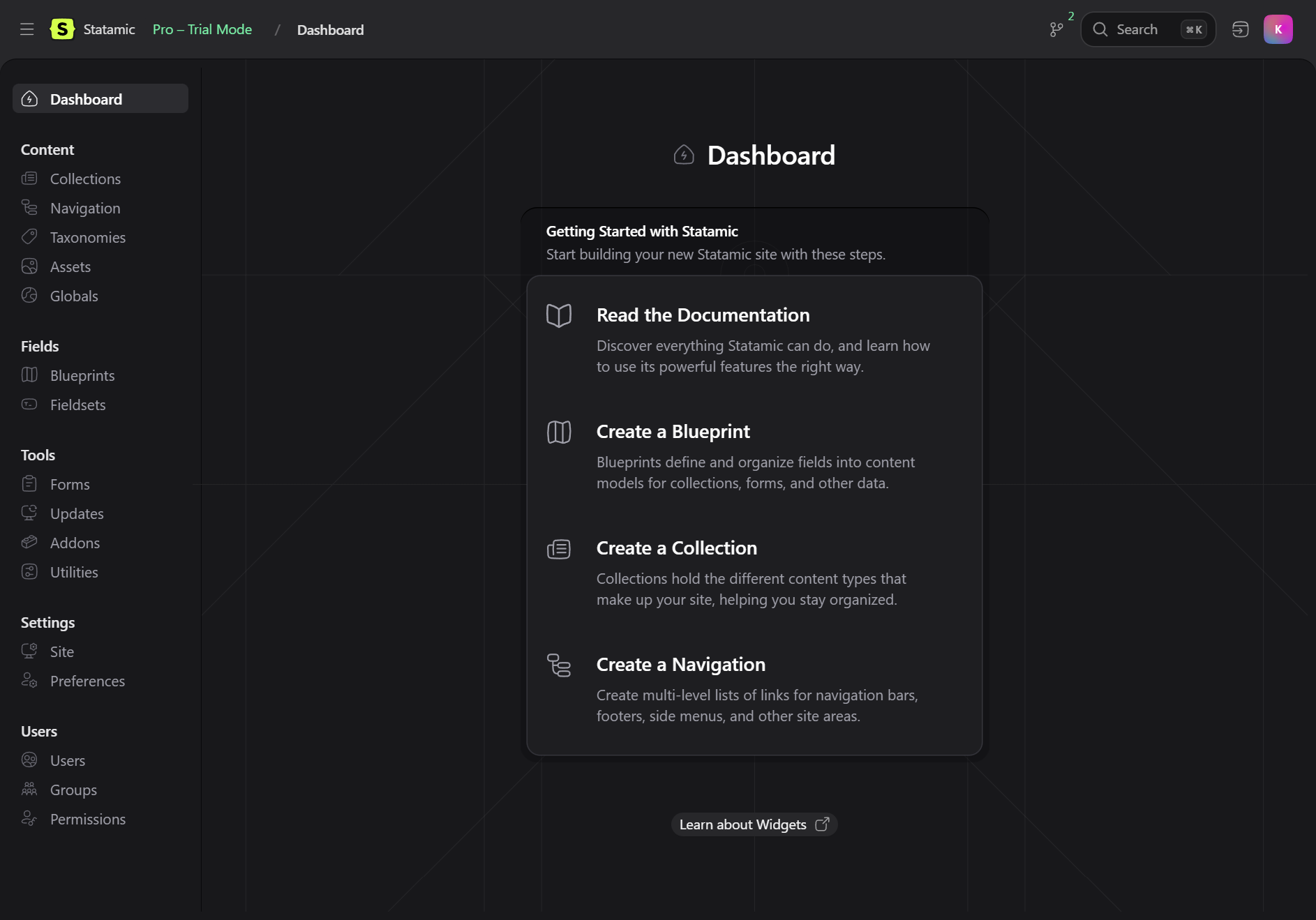Click the Statamic brand name in header
The height and width of the screenshot is (920, 1316).
[109, 29]
